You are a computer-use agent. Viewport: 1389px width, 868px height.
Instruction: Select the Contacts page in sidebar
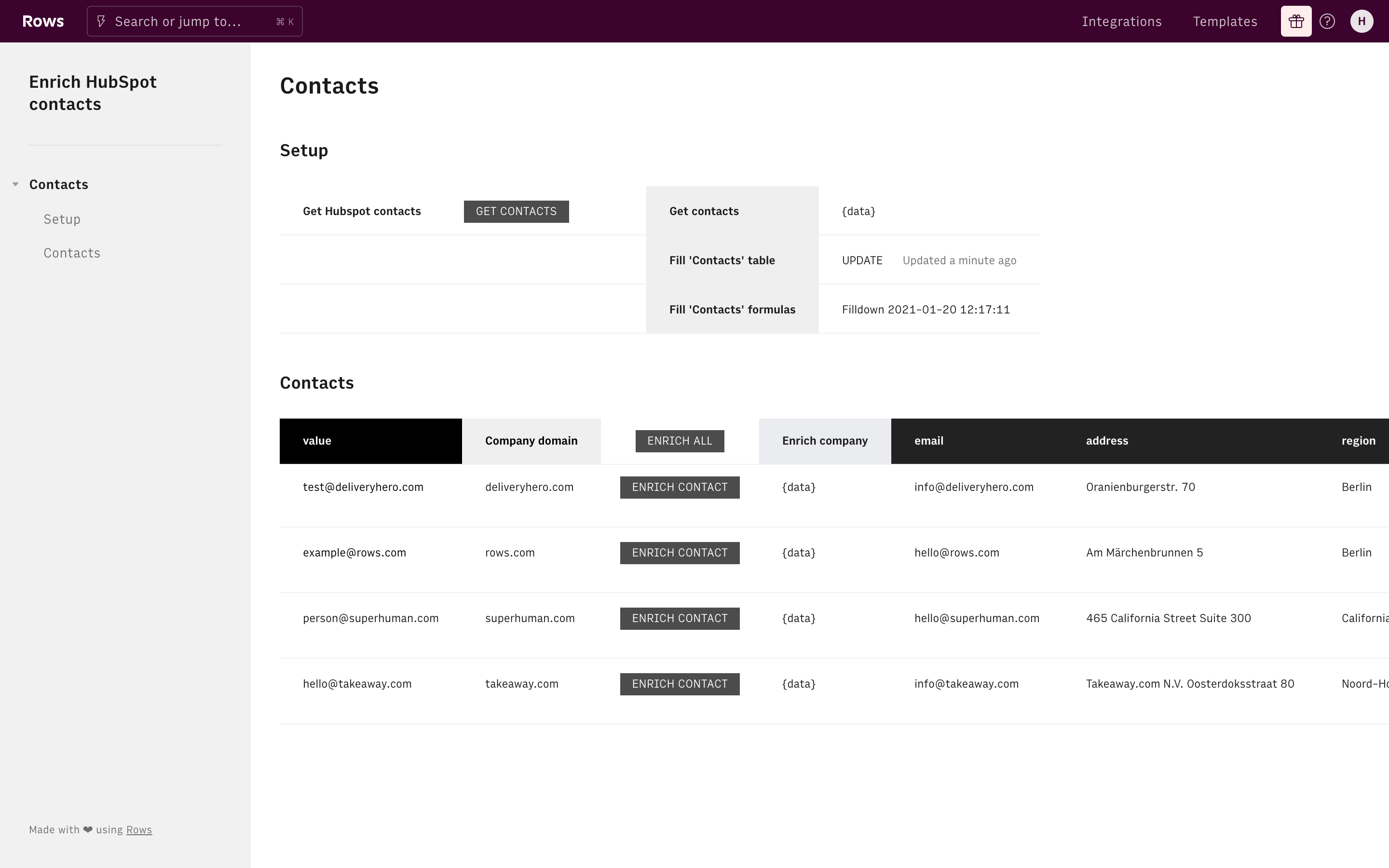pyautogui.click(x=58, y=184)
